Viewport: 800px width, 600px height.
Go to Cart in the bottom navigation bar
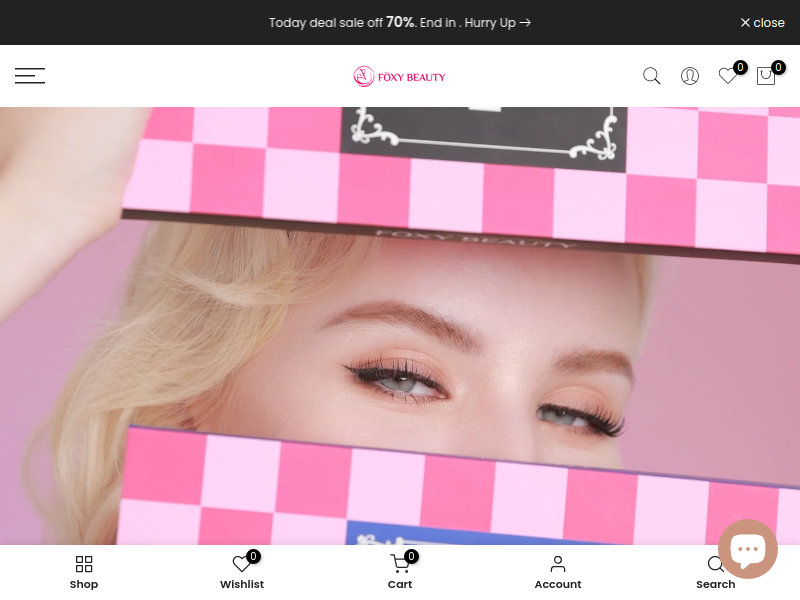(x=399, y=573)
